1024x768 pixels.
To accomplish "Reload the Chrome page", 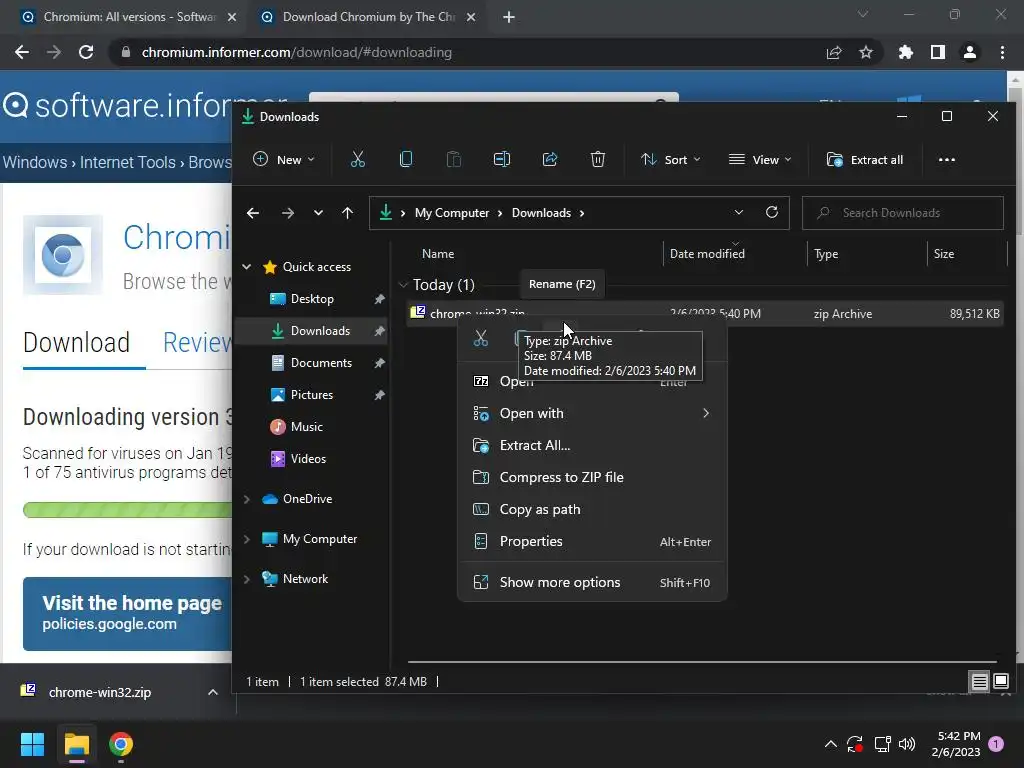I will 86,52.
